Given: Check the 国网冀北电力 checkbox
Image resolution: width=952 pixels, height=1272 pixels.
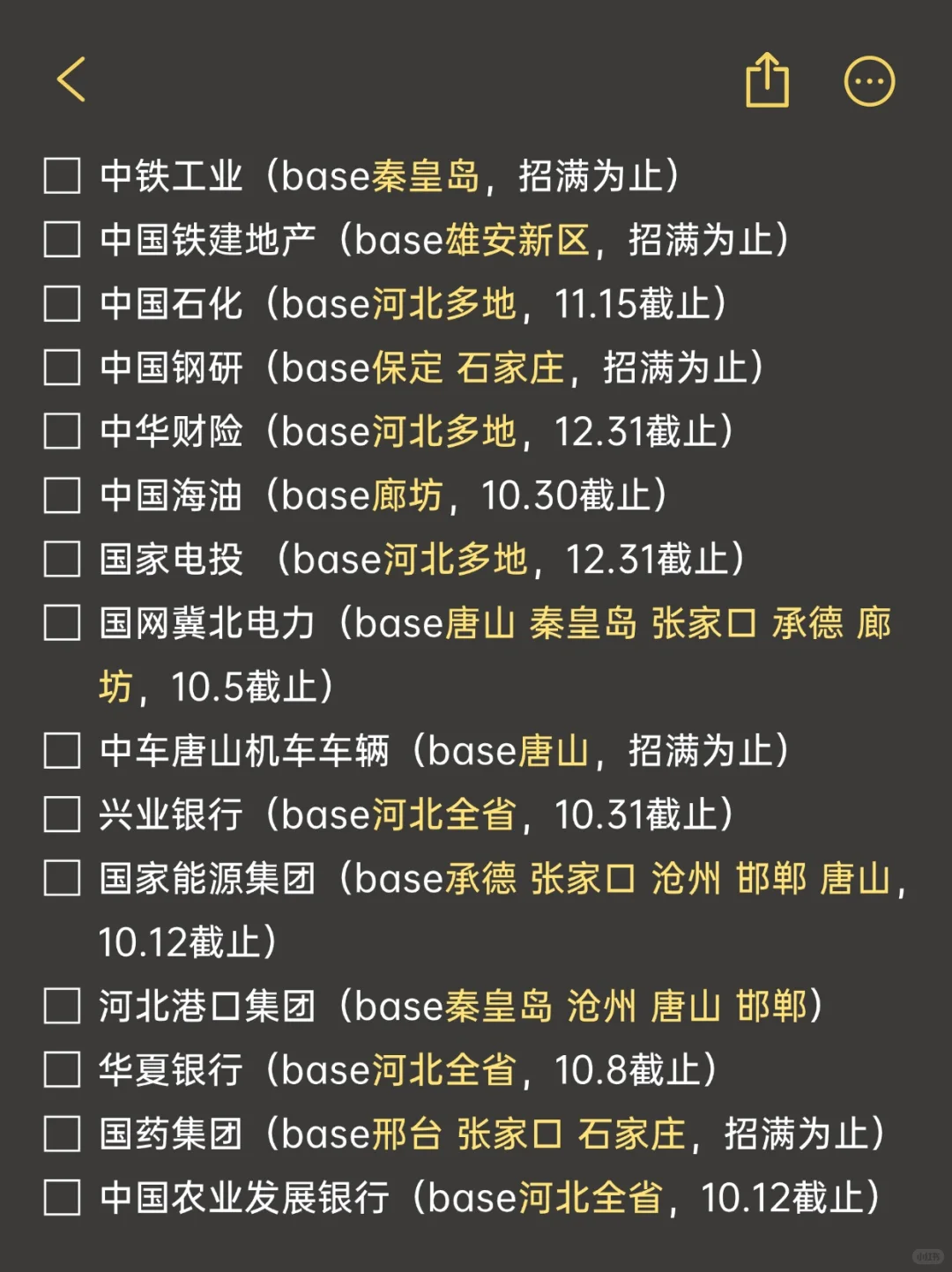Looking at the screenshot, I should click(63, 623).
